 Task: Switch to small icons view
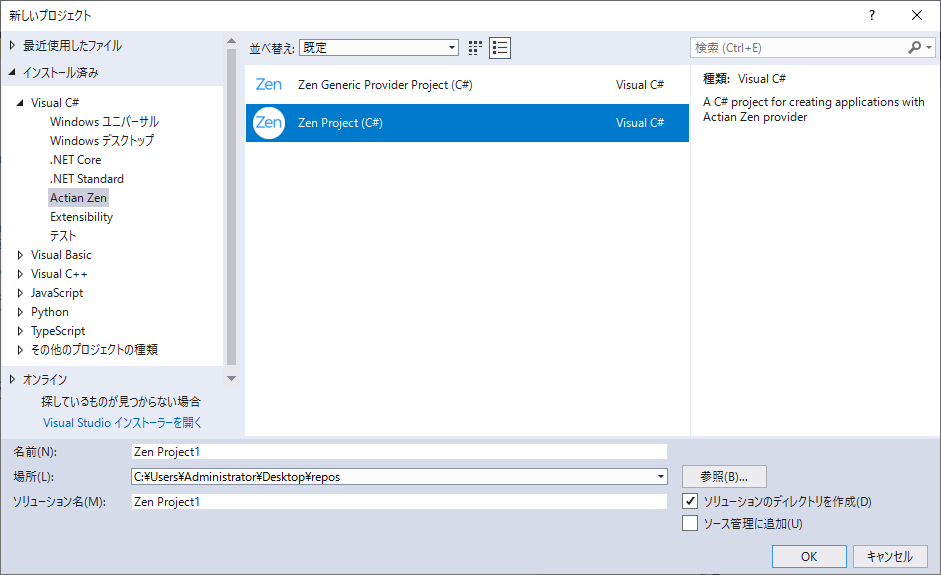pos(476,48)
